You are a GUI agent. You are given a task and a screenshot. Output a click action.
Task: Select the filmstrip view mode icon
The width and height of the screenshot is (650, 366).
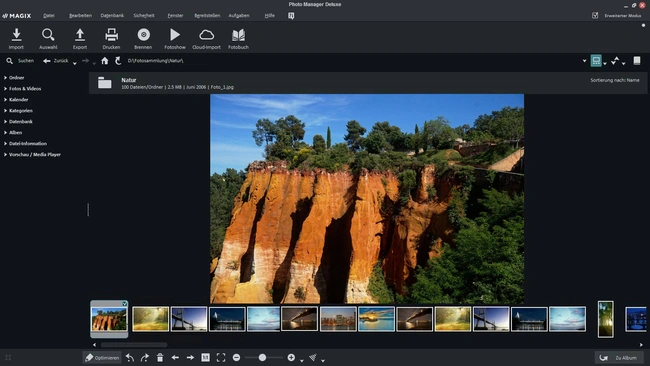click(596, 61)
